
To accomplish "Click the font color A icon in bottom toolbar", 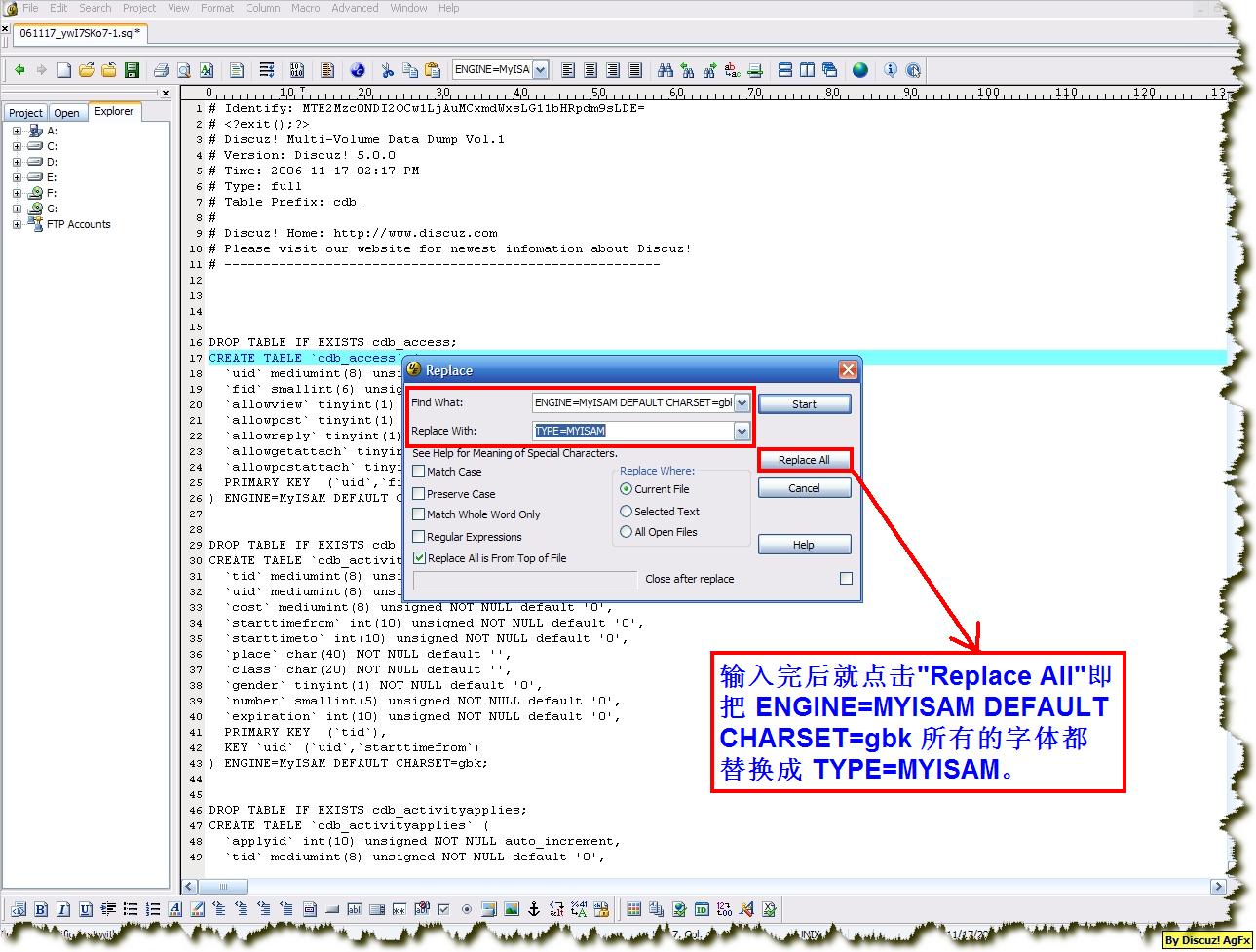I will tap(175, 910).
